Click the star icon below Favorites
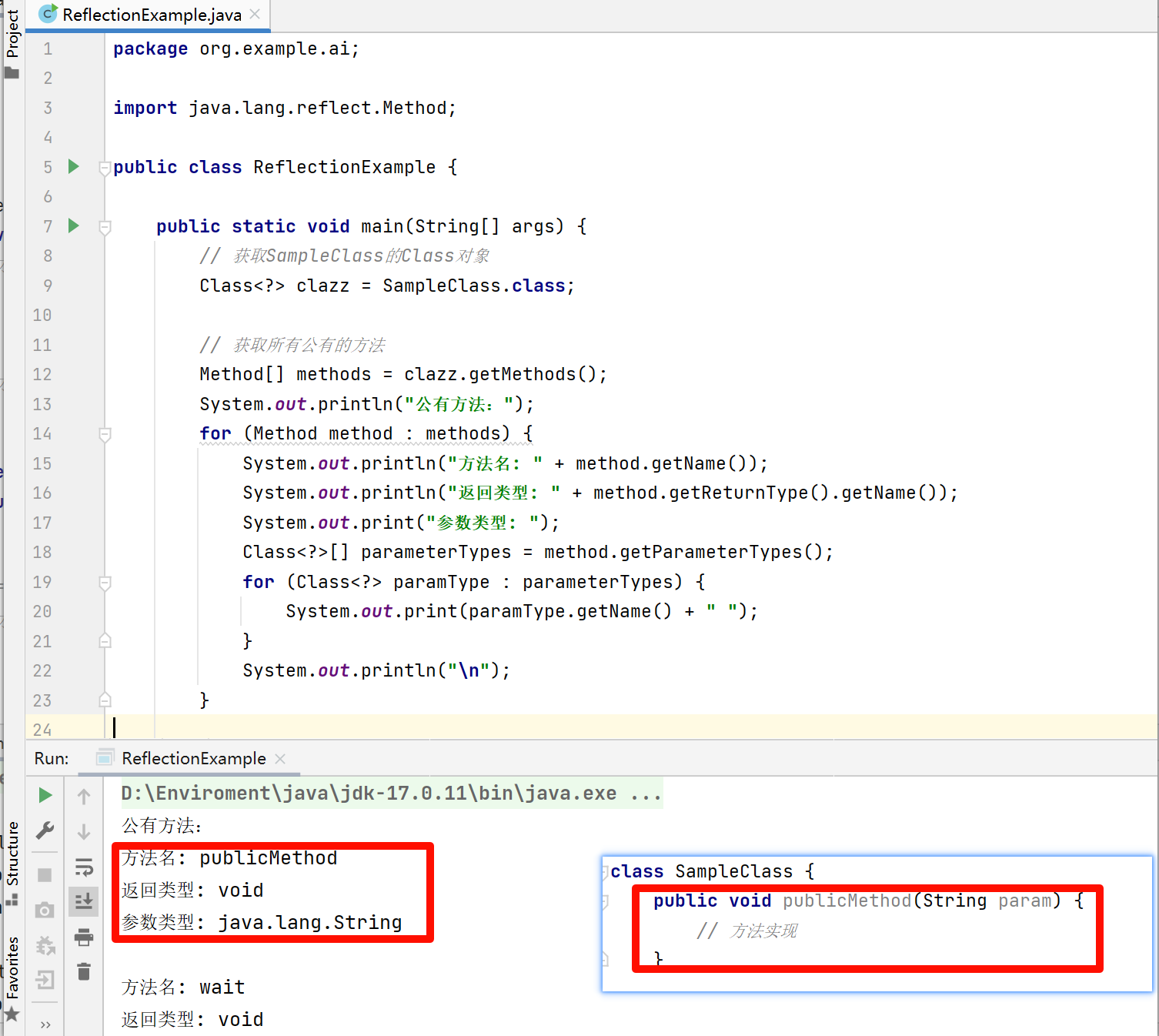 (x=12, y=1014)
